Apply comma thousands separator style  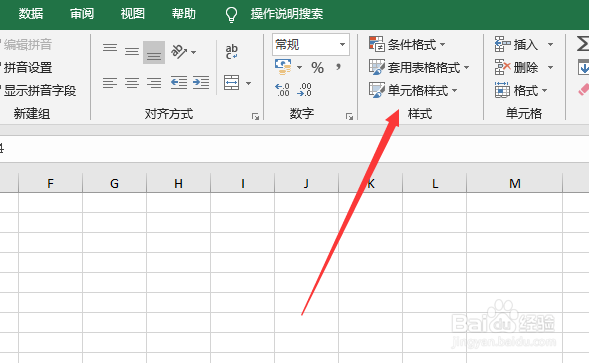[338, 67]
